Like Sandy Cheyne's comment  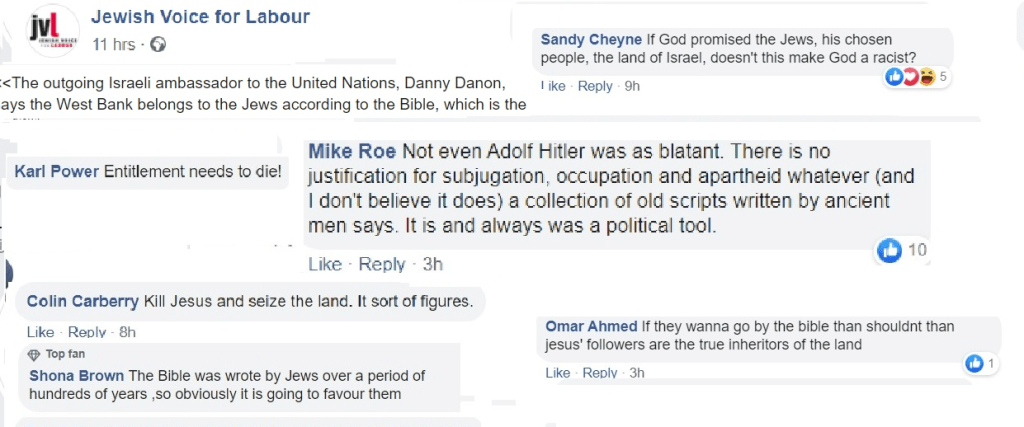pos(553,86)
